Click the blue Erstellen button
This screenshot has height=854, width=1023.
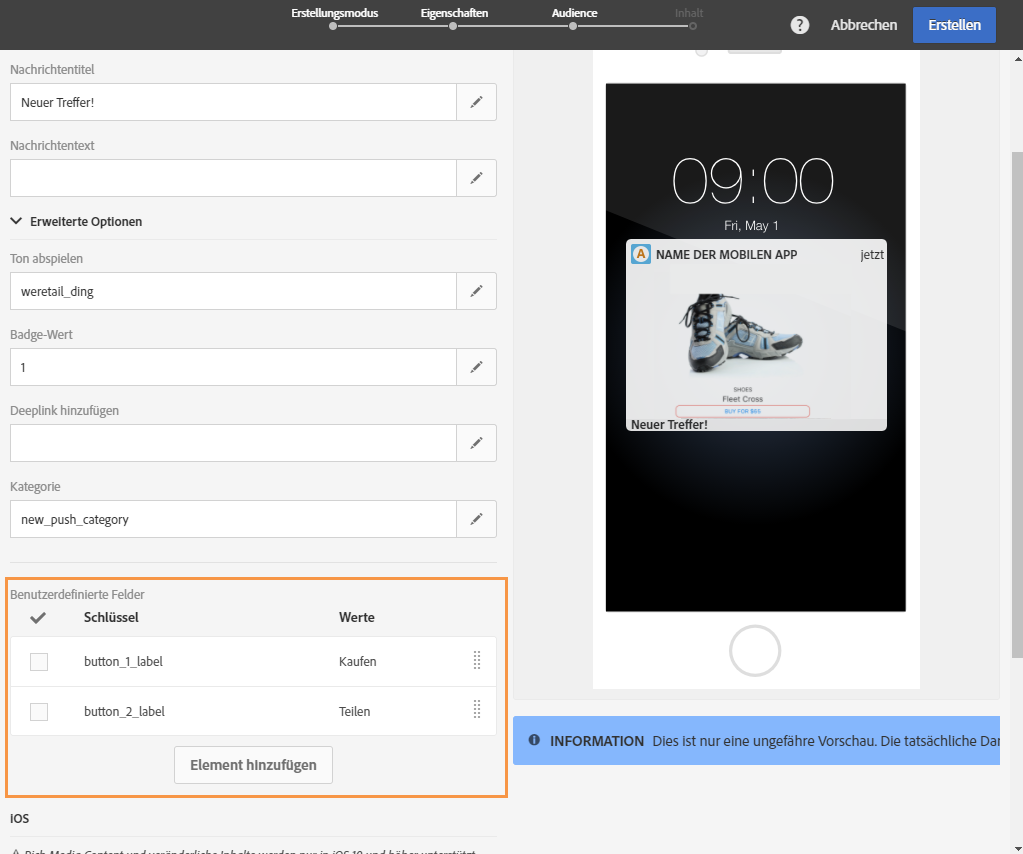coord(954,25)
